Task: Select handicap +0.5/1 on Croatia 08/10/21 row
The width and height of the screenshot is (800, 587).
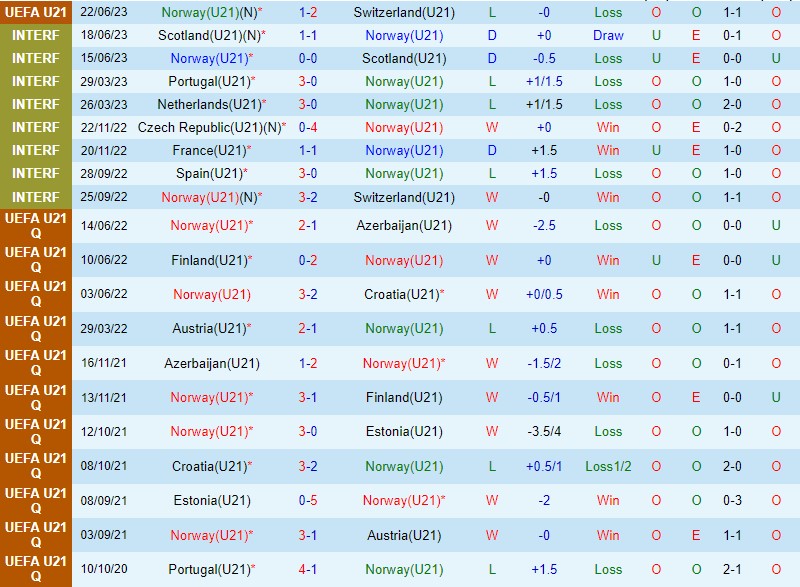Action: click(x=544, y=466)
